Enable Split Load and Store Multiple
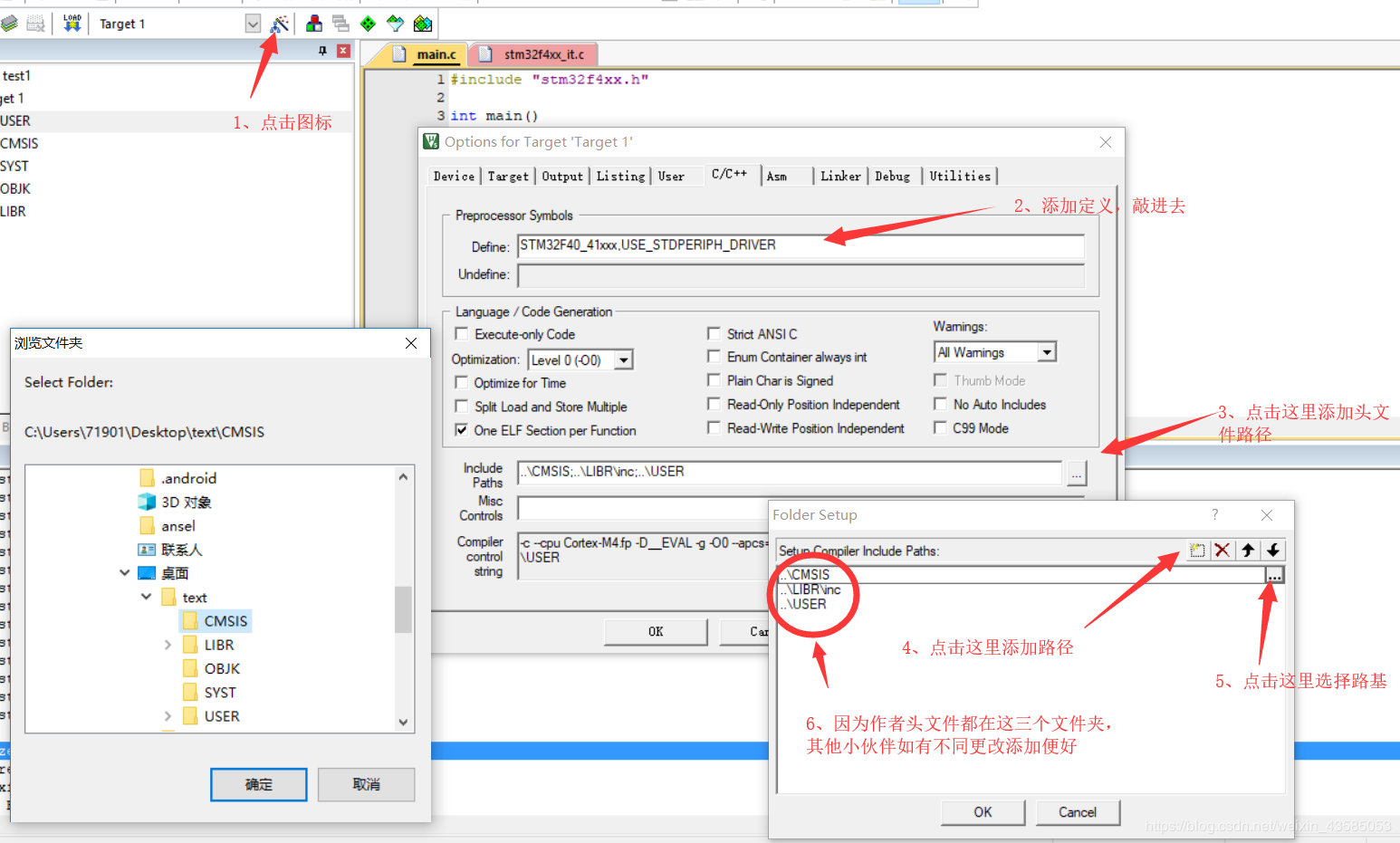 tap(461, 407)
